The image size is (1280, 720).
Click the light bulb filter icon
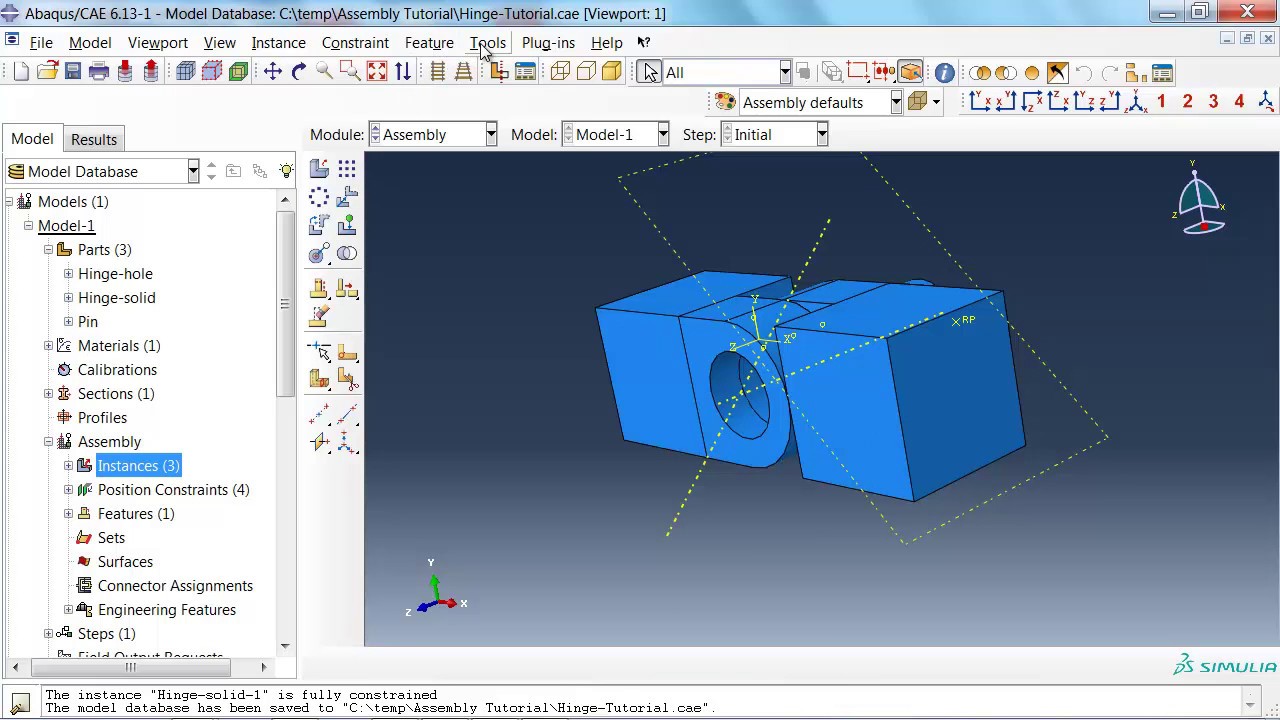[x=286, y=171]
